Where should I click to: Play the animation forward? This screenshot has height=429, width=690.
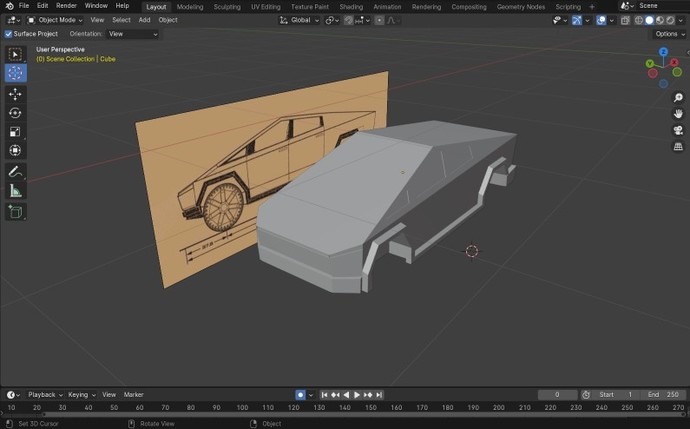pyautogui.click(x=357, y=395)
